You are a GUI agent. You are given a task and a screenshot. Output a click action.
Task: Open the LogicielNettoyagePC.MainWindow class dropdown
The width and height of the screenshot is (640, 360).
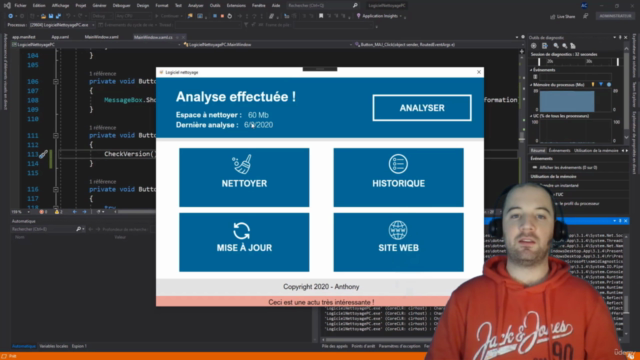[x=267, y=44]
